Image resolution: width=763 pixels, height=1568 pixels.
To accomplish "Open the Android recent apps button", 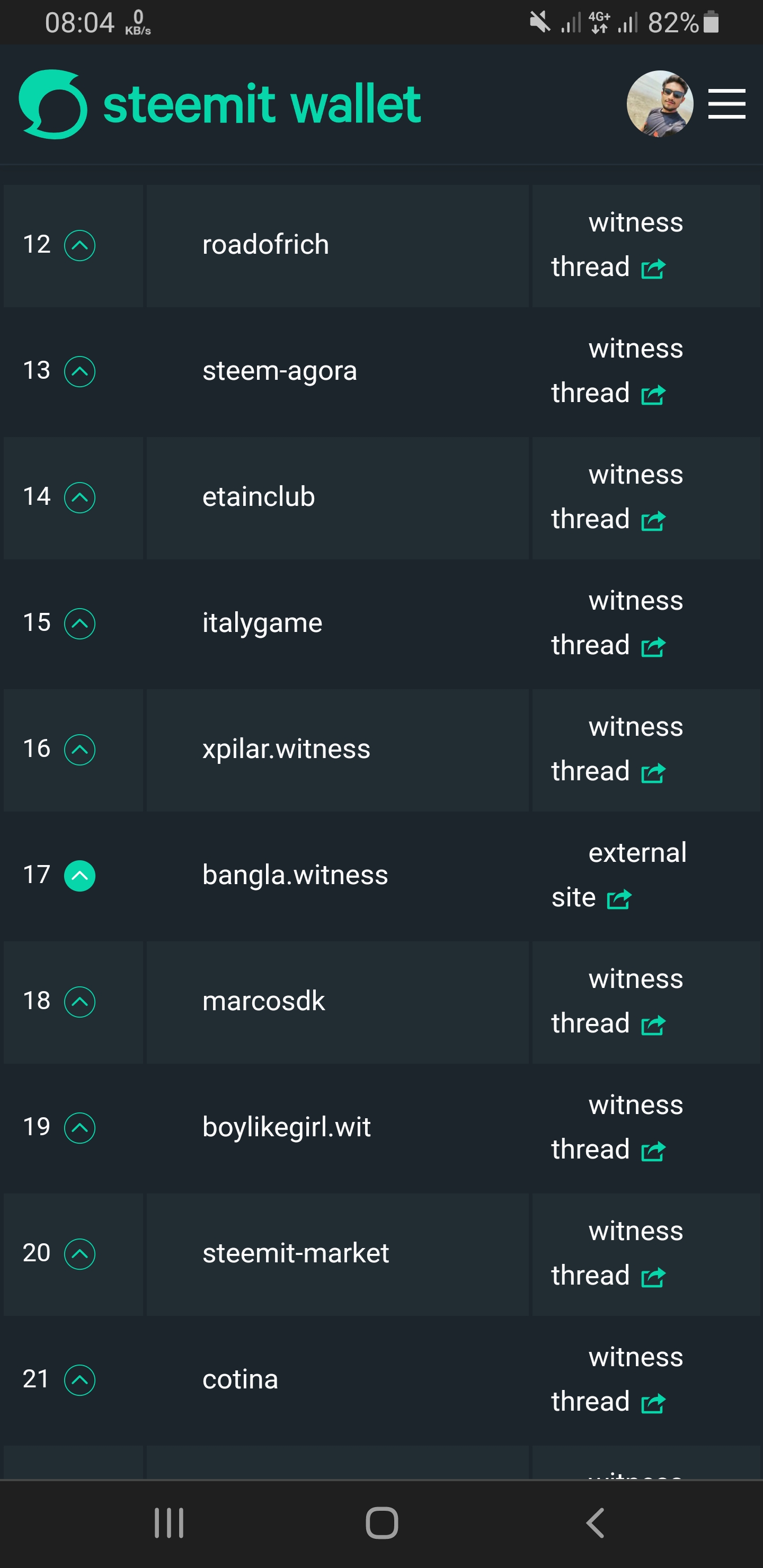I will [x=168, y=1523].
